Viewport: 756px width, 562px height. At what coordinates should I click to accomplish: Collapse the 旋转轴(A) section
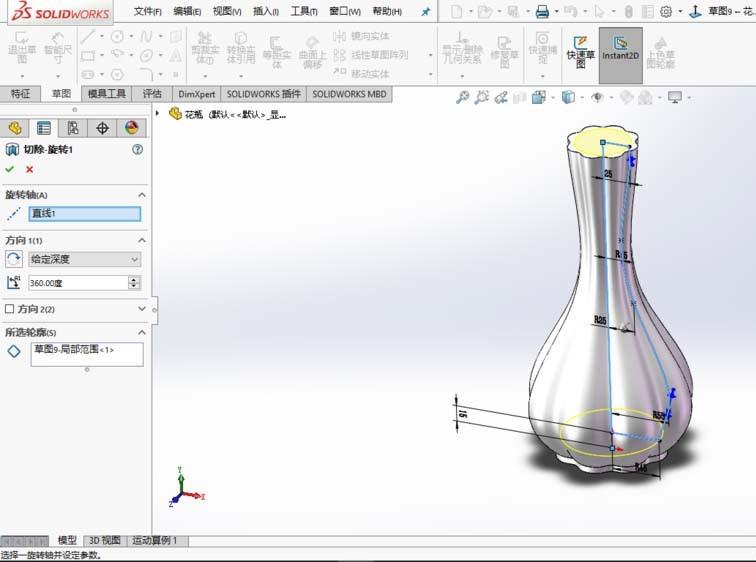coord(142,195)
